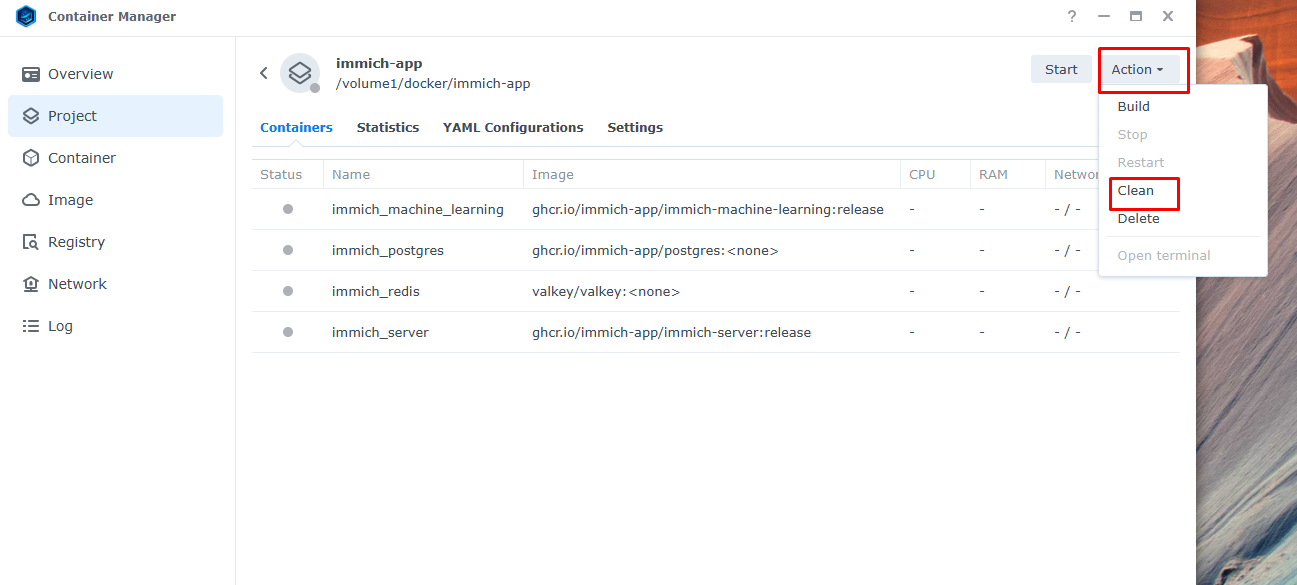1297x585 pixels.
Task: Click the Registry search icon in sidebar
Action: (x=31, y=242)
